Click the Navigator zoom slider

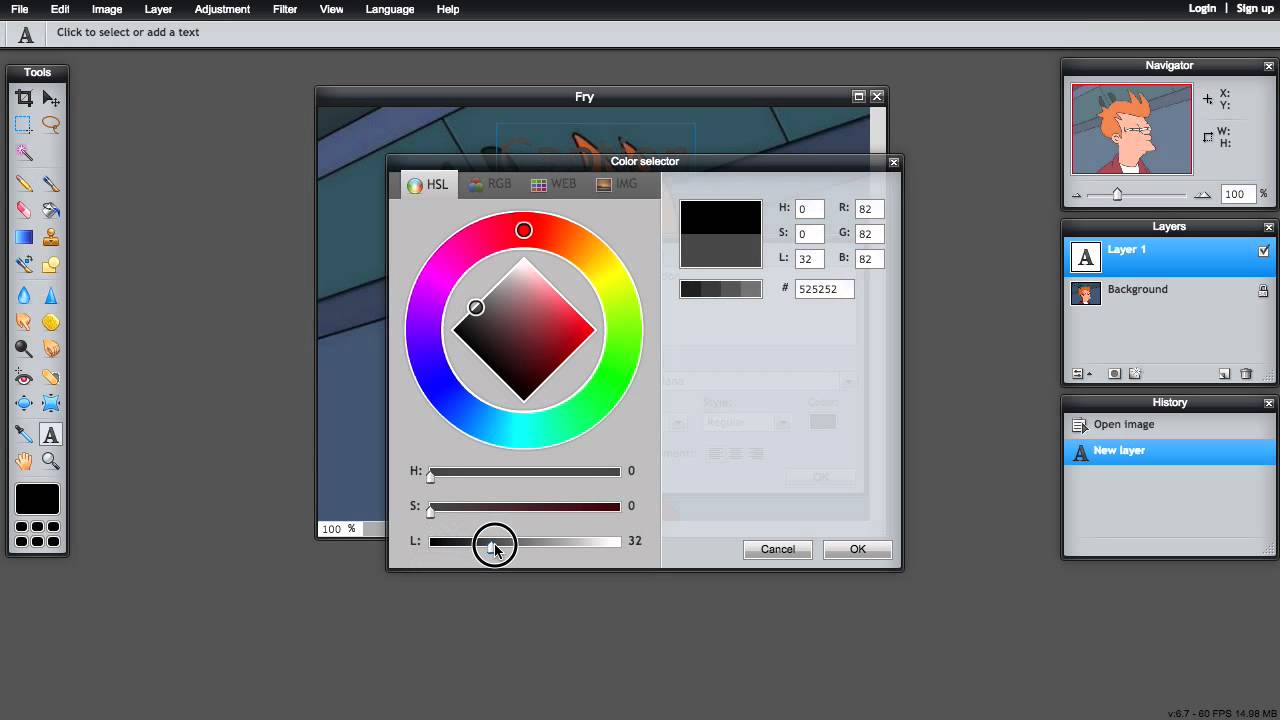coord(1137,195)
